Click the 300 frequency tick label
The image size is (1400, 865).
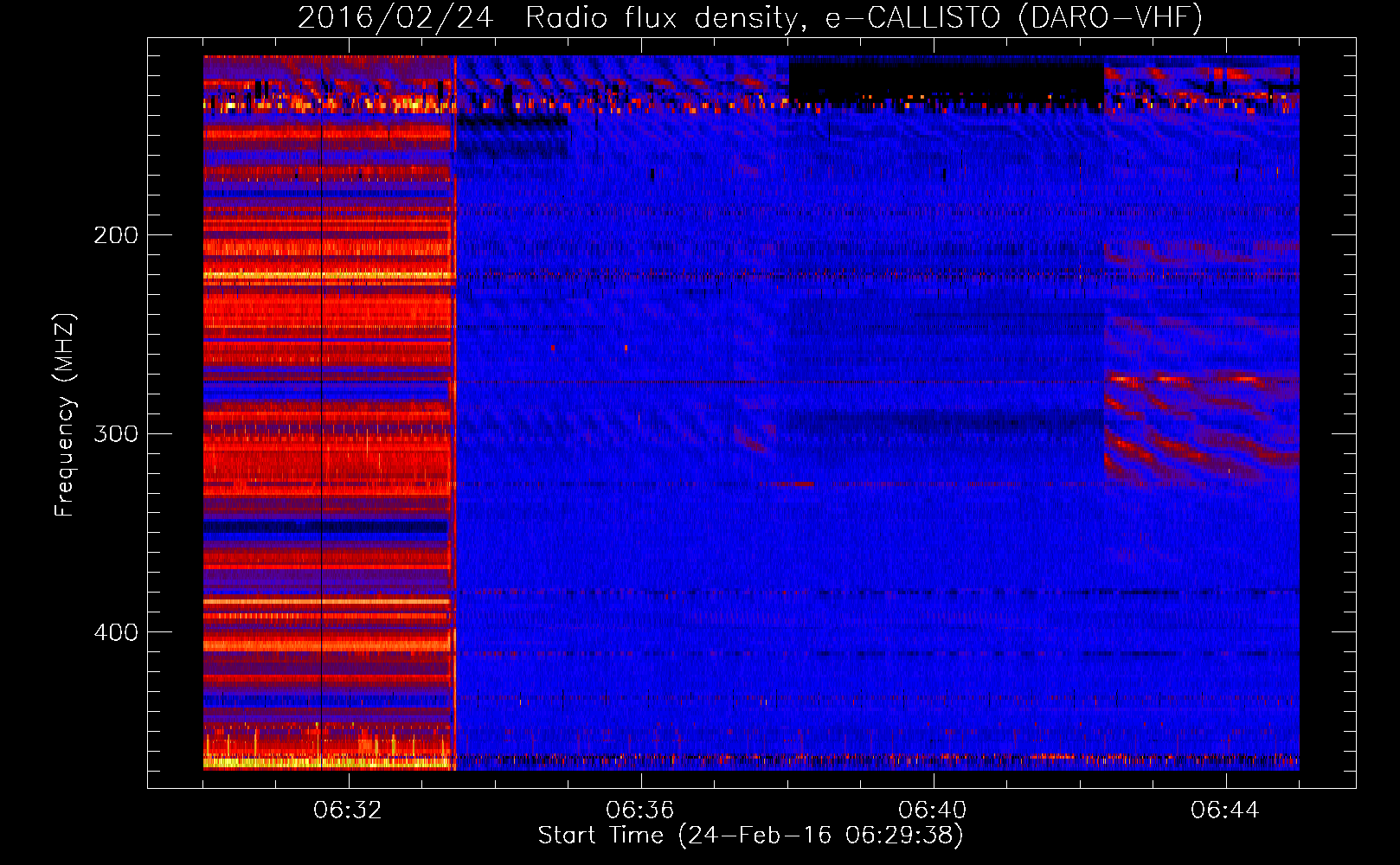[116, 433]
